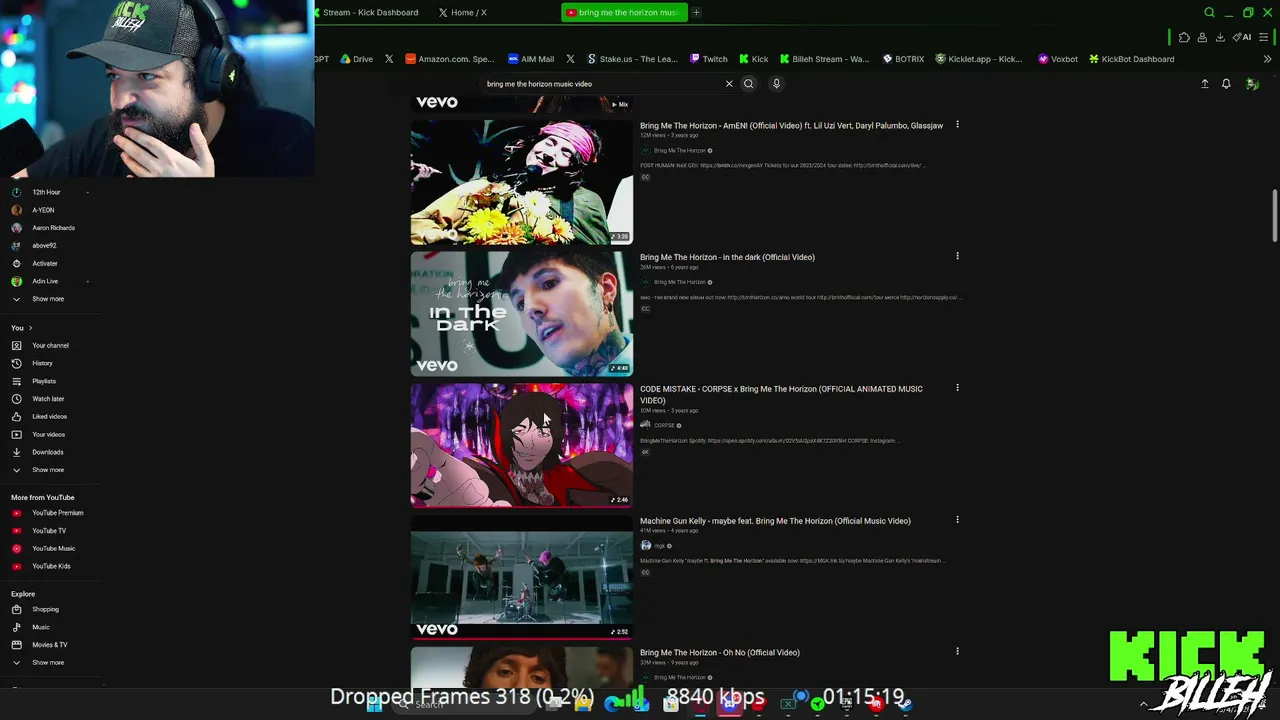Click the YouTube create upload icon
This screenshot has width=1280, height=720.
tap(1205, 84)
